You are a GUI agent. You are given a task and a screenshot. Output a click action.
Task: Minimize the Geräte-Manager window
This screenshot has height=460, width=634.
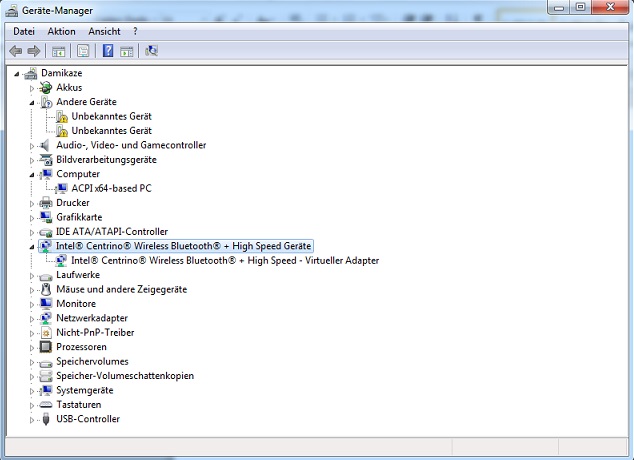[560, 7]
